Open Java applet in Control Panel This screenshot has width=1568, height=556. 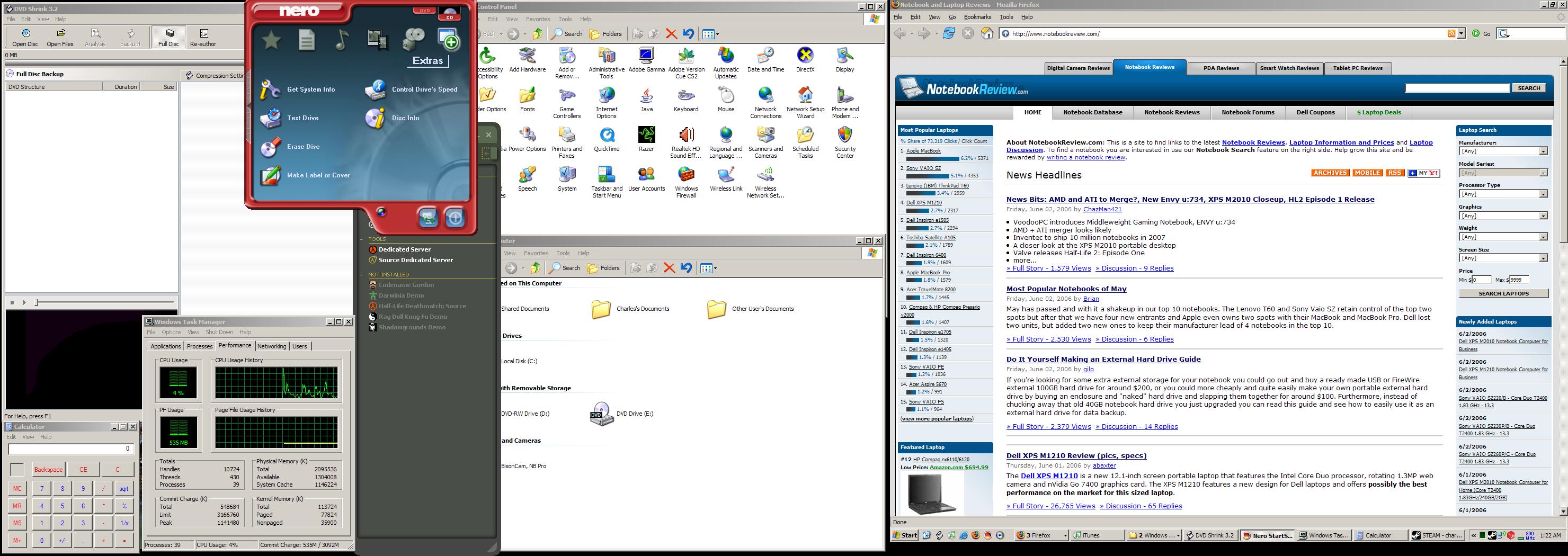tap(646, 100)
